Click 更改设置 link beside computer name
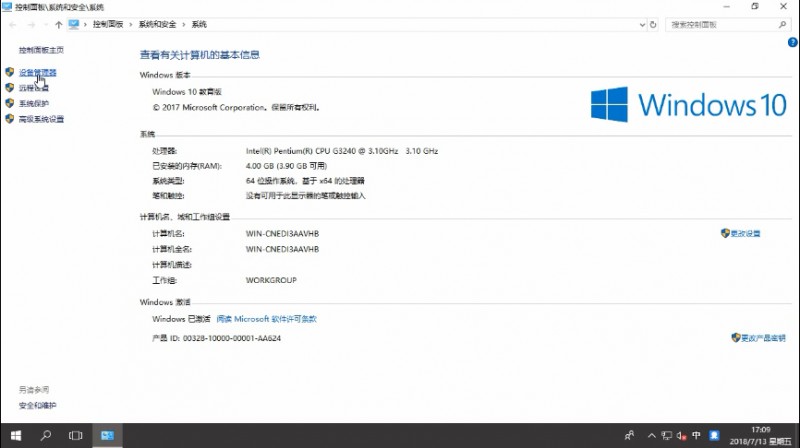 745,234
